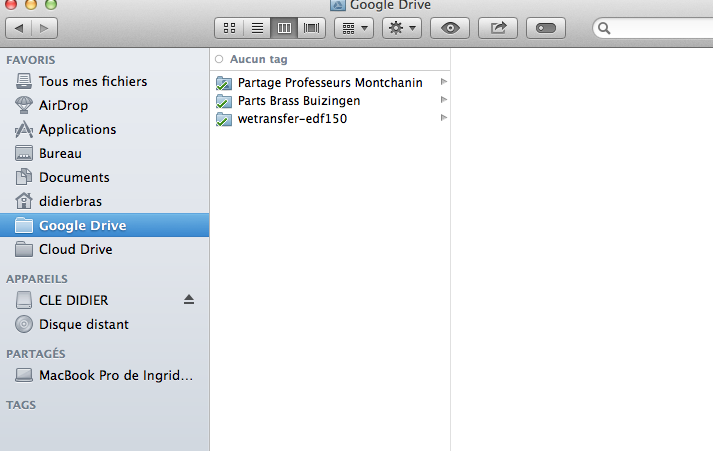Select Parts Brass Buizingen folder

[x=330, y=100]
